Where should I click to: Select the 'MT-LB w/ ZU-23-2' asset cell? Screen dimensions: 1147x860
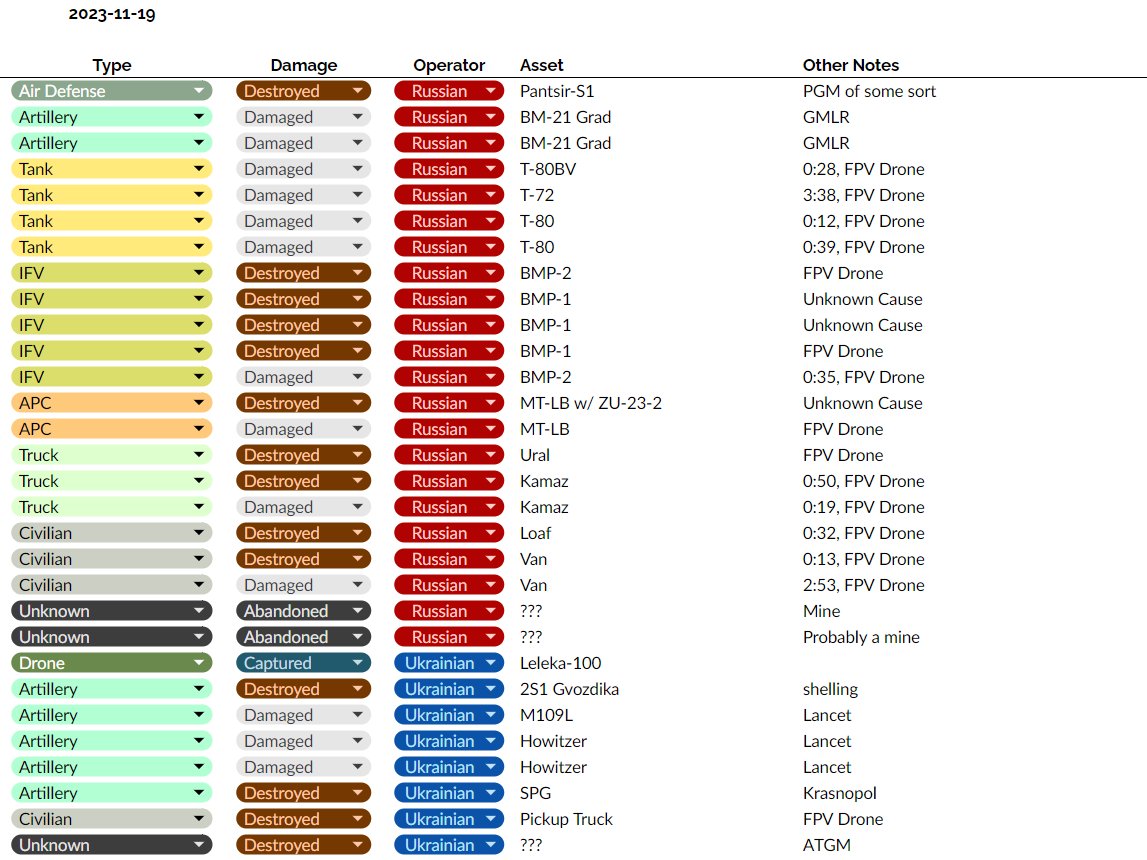590,403
